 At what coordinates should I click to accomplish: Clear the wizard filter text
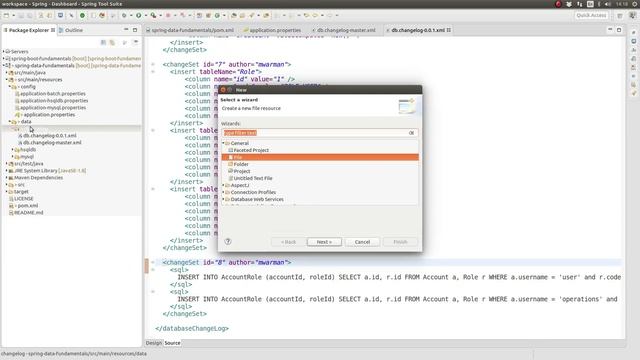click(411, 133)
